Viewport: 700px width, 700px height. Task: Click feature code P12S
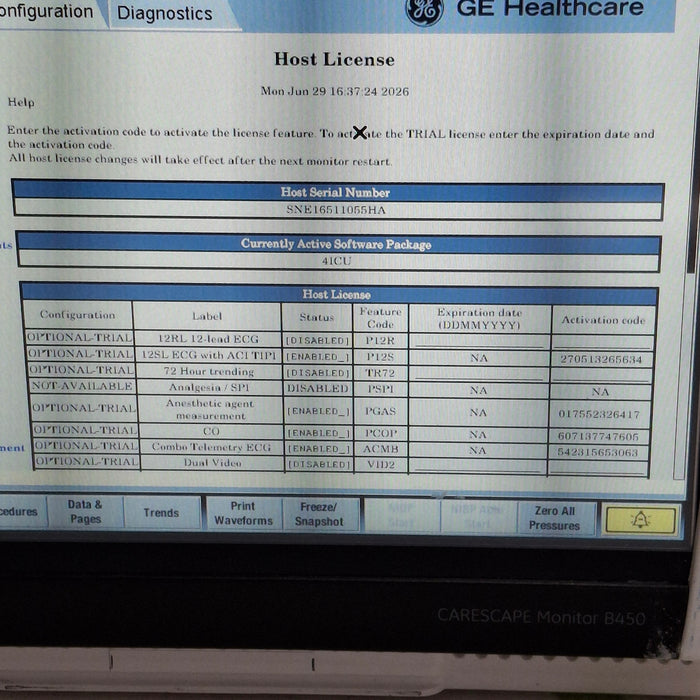pos(380,357)
